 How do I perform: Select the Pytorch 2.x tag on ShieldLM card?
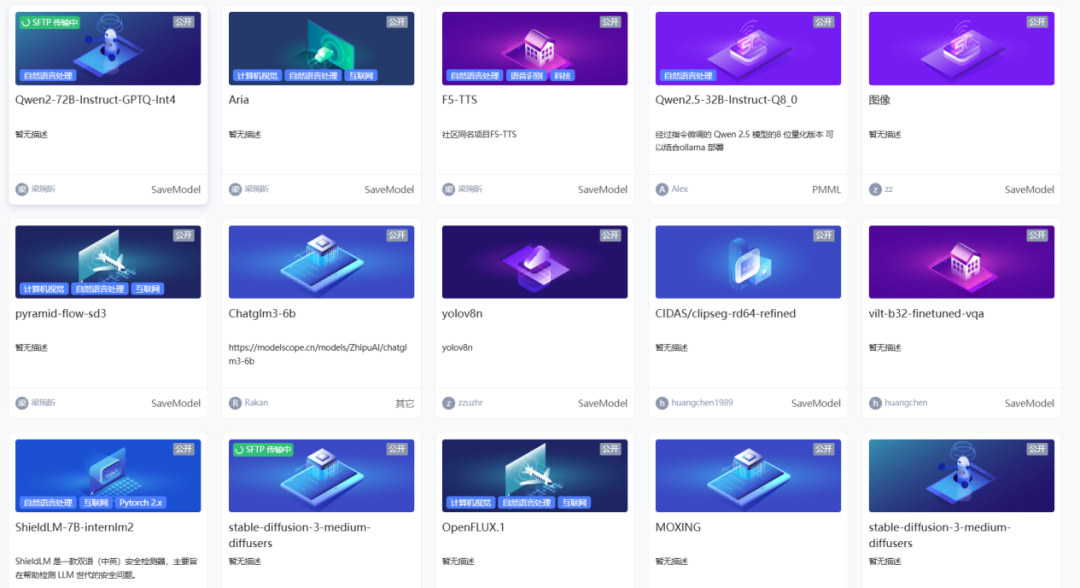coord(141,503)
